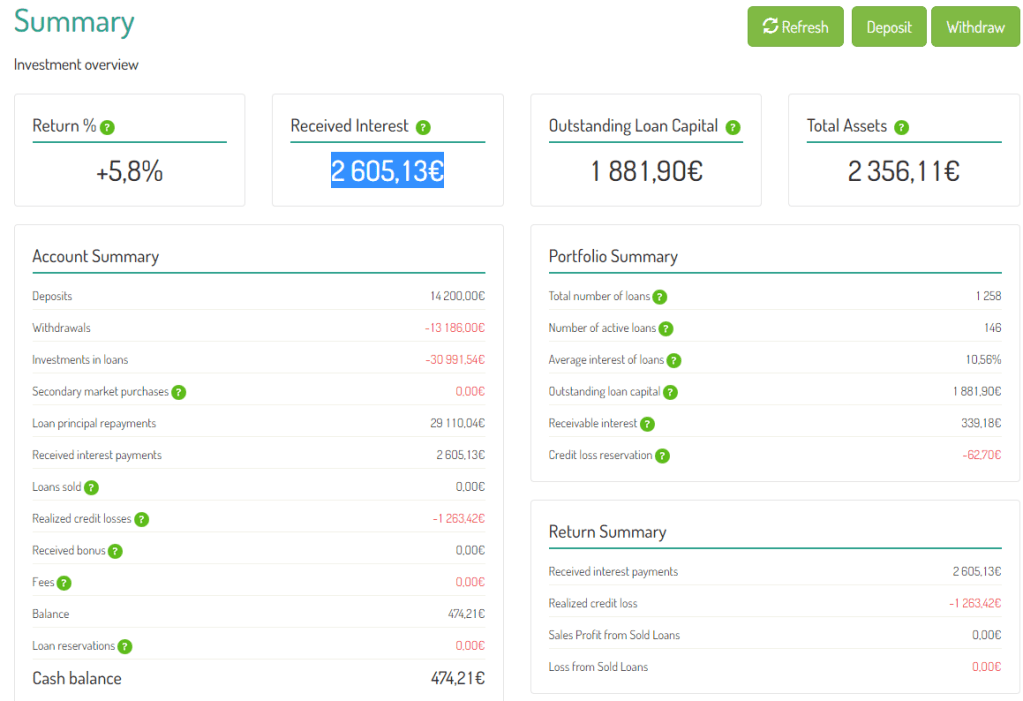Image resolution: width=1023 pixels, height=701 pixels.
Task: Click help icon next to Loans sold
Action: tap(92, 488)
